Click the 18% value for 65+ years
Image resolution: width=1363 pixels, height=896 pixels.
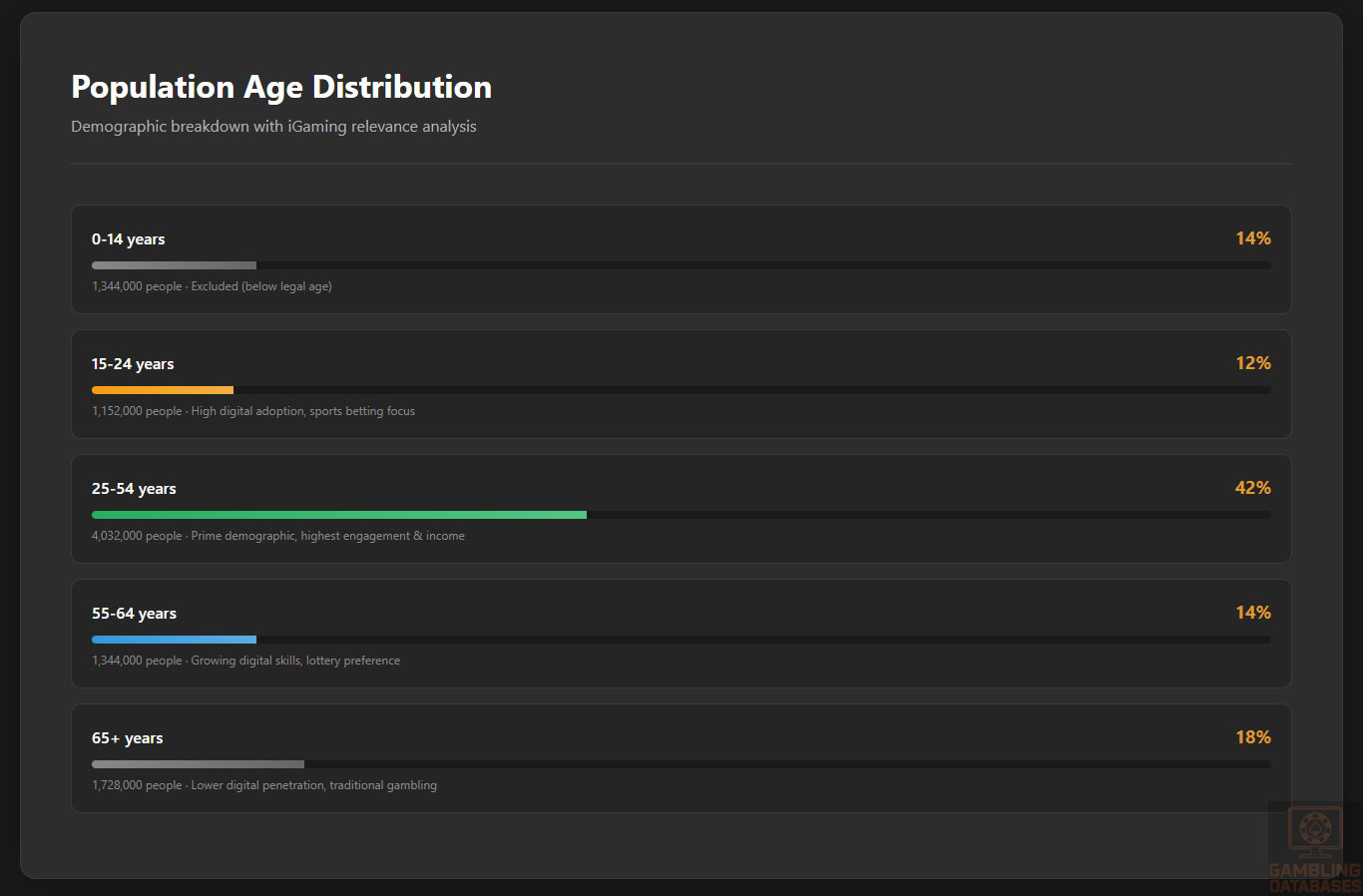1252,737
